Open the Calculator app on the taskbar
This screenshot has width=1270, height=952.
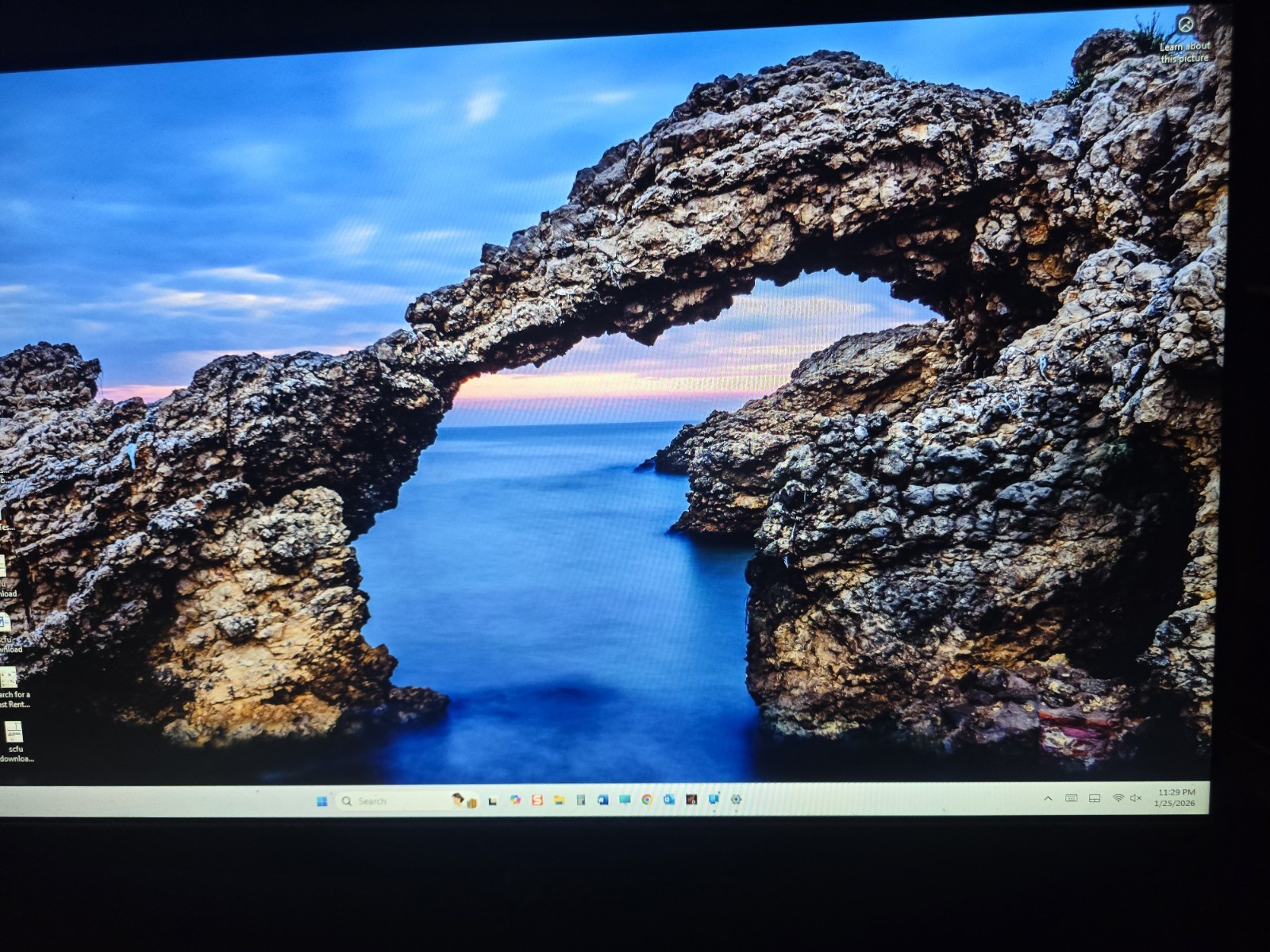tap(581, 800)
